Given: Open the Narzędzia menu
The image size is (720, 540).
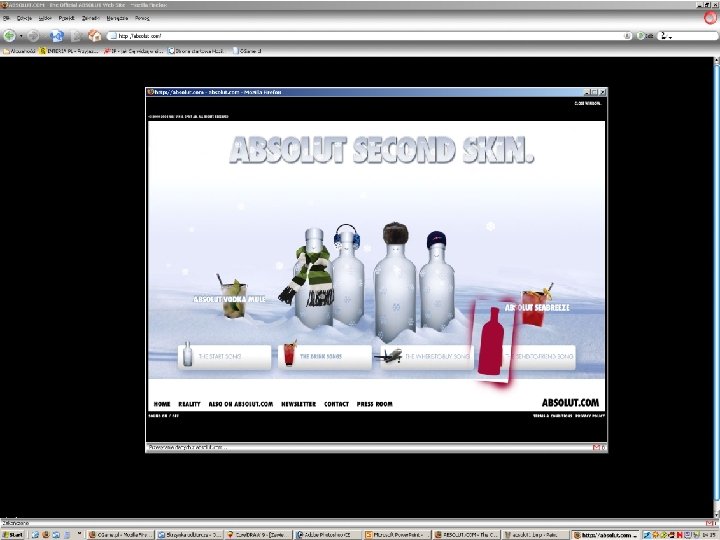Looking at the screenshot, I should 117,18.
